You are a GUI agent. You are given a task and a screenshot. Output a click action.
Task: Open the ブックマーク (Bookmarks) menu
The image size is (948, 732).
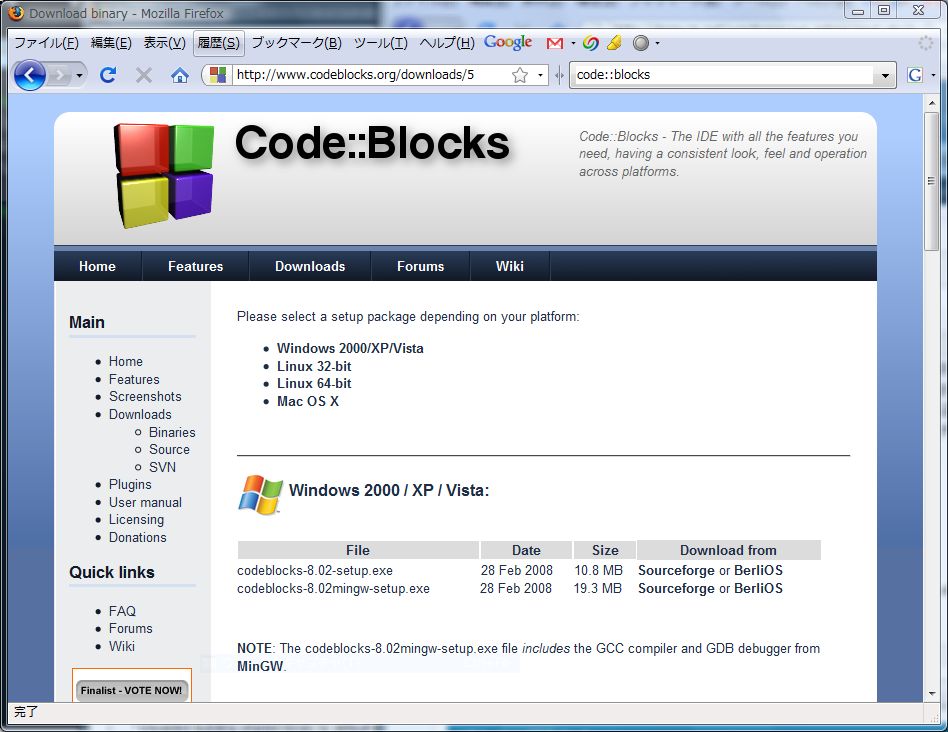[x=296, y=43]
